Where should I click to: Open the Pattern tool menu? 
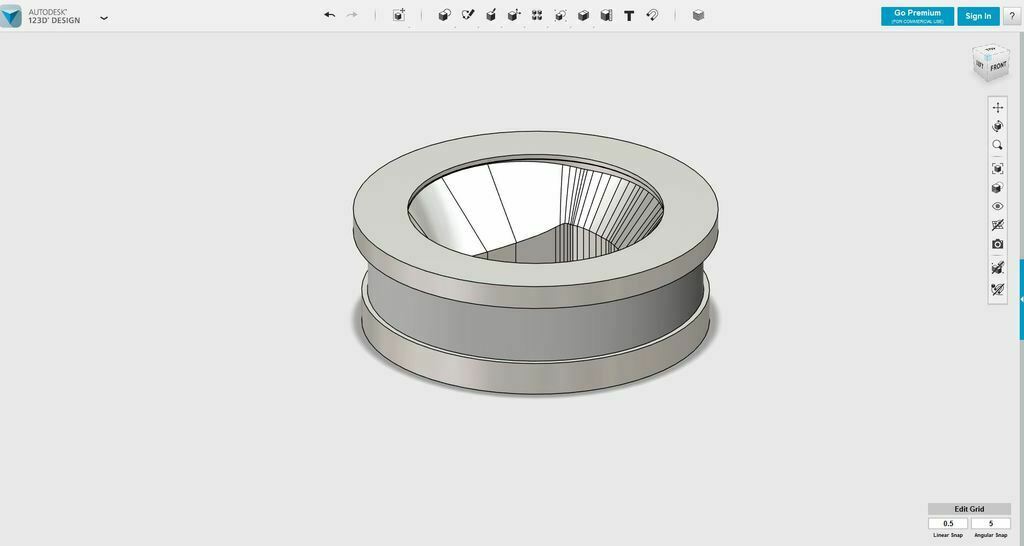tap(537, 15)
